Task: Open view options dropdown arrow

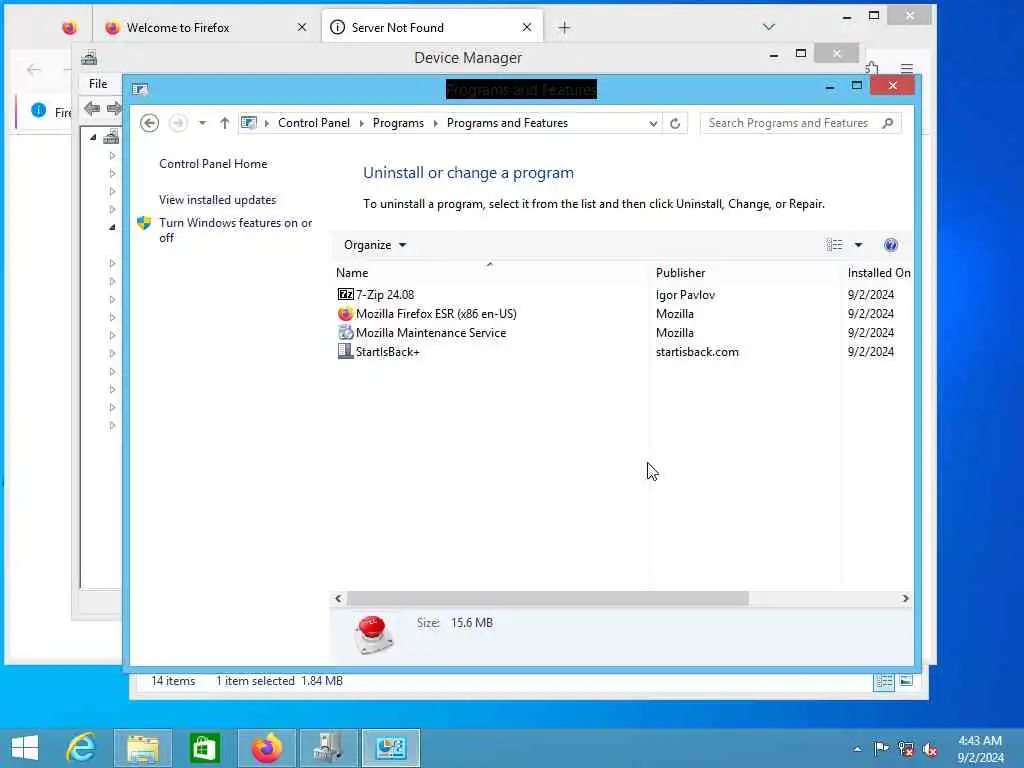Action: pyautogui.click(x=858, y=245)
